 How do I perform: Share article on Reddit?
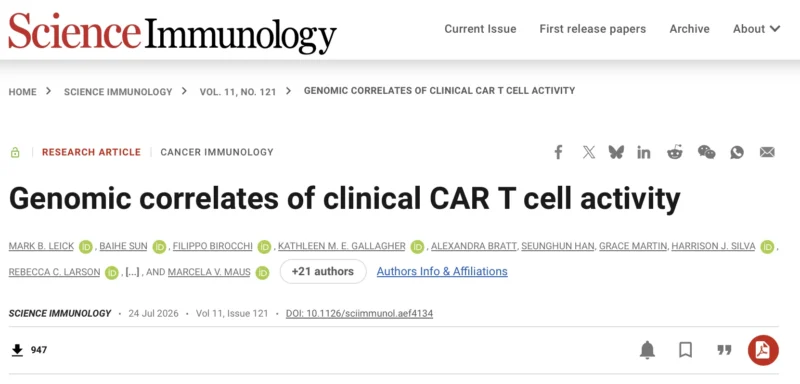click(675, 152)
